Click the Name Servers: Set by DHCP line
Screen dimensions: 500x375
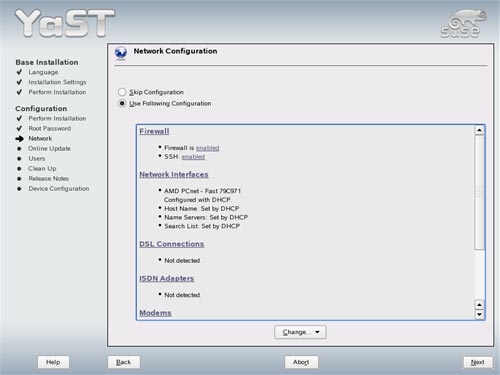[206, 217]
